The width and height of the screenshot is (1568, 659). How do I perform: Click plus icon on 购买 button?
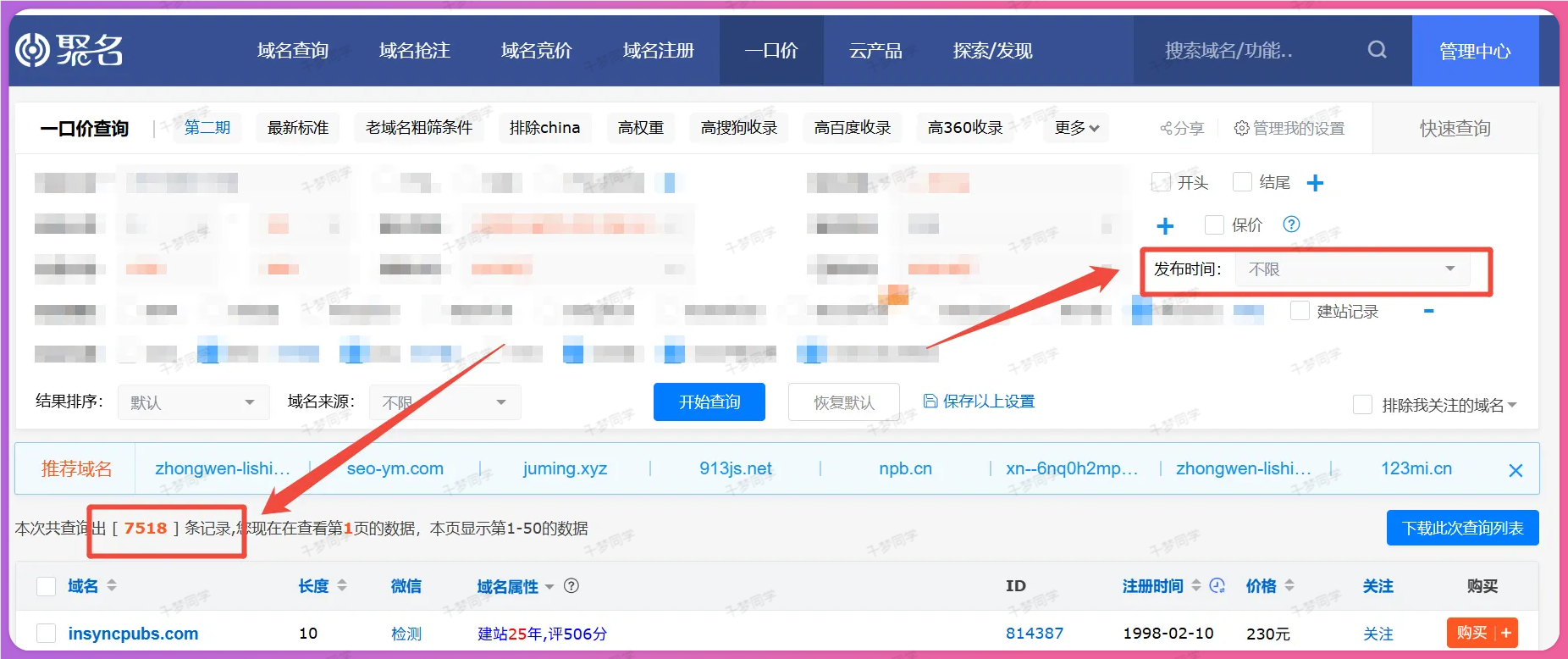point(1506,633)
